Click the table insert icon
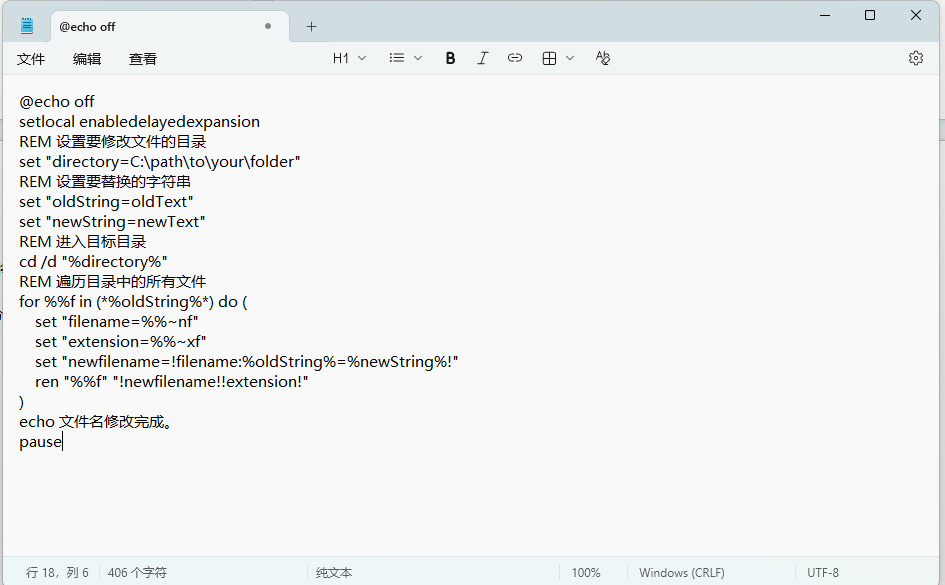Screen dimensions: 945x585 [x=549, y=58]
